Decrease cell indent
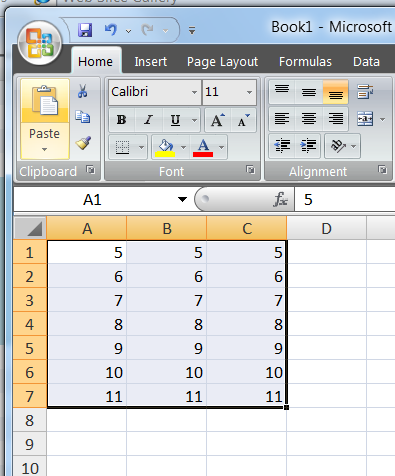Screen dimensions: 395x476 pyautogui.click(x=282, y=146)
